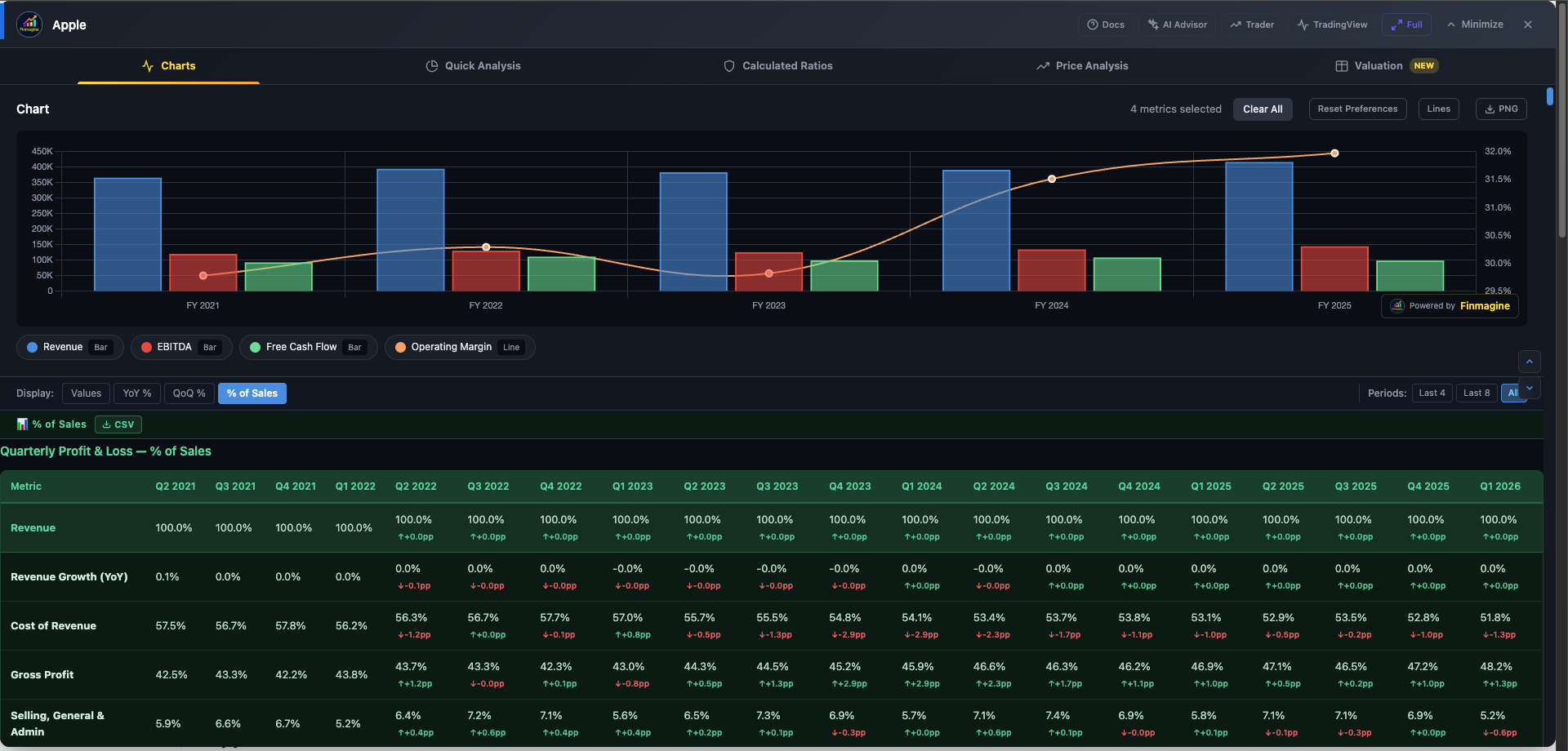Collapse the chart options with the chevron
The image size is (1568, 751).
click(x=1530, y=362)
